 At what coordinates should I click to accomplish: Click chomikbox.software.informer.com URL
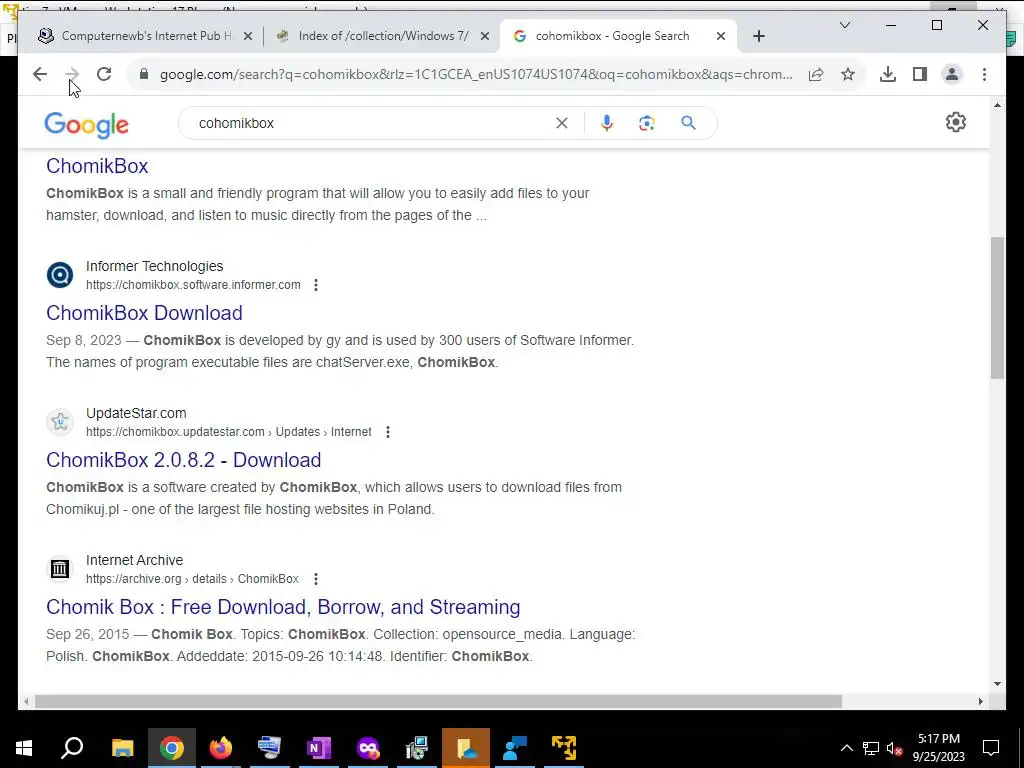click(x=193, y=285)
